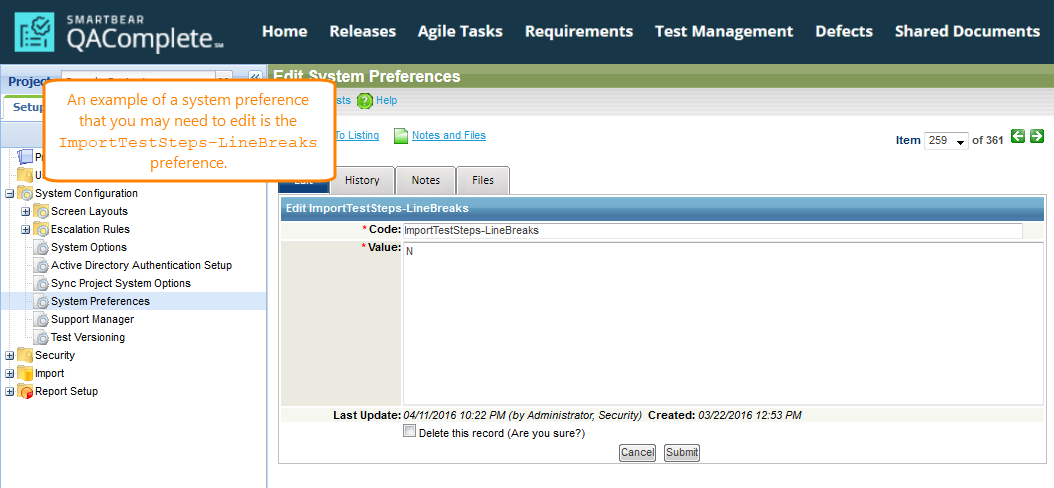This screenshot has height=488, width=1054.
Task: Select System Preferences in the tree
Action: [100, 302]
